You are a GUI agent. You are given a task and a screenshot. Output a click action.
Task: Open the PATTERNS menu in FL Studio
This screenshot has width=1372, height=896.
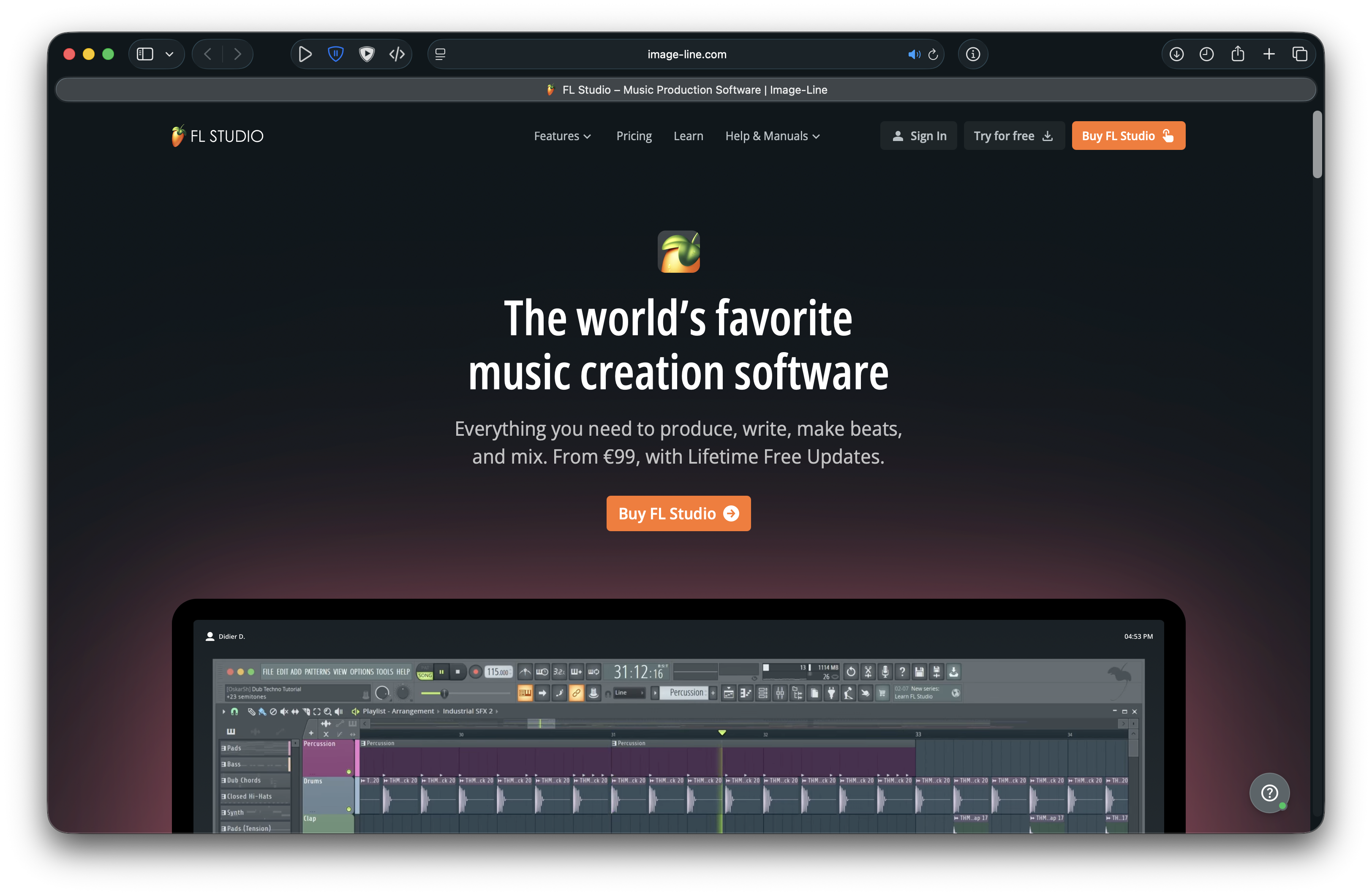pyautogui.click(x=318, y=672)
